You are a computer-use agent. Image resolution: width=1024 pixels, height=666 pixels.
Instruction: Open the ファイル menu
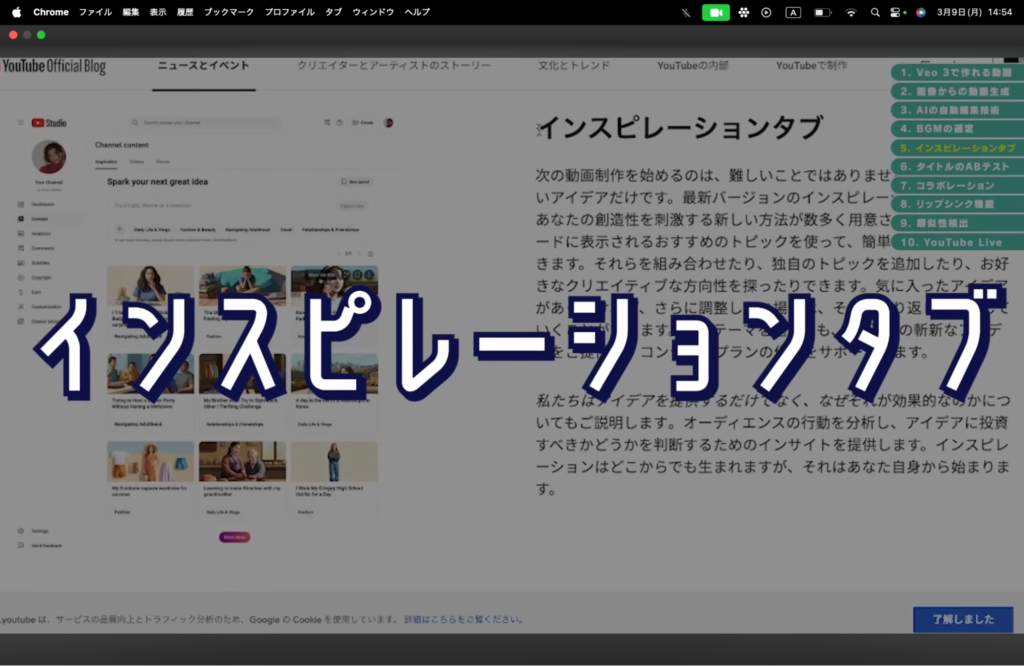click(95, 12)
